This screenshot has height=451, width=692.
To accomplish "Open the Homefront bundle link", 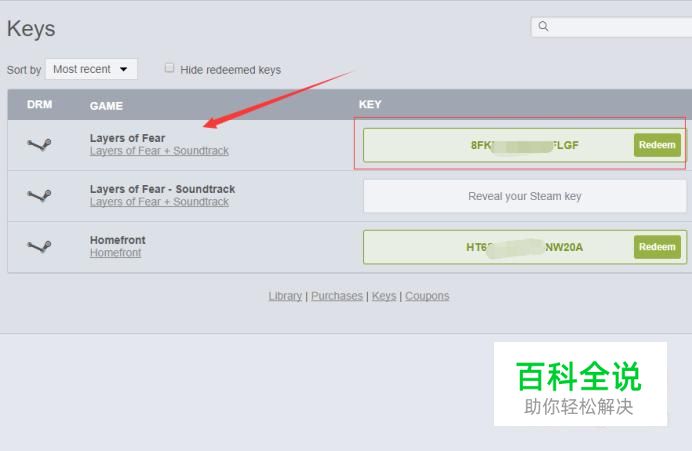I will click(x=116, y=253).
